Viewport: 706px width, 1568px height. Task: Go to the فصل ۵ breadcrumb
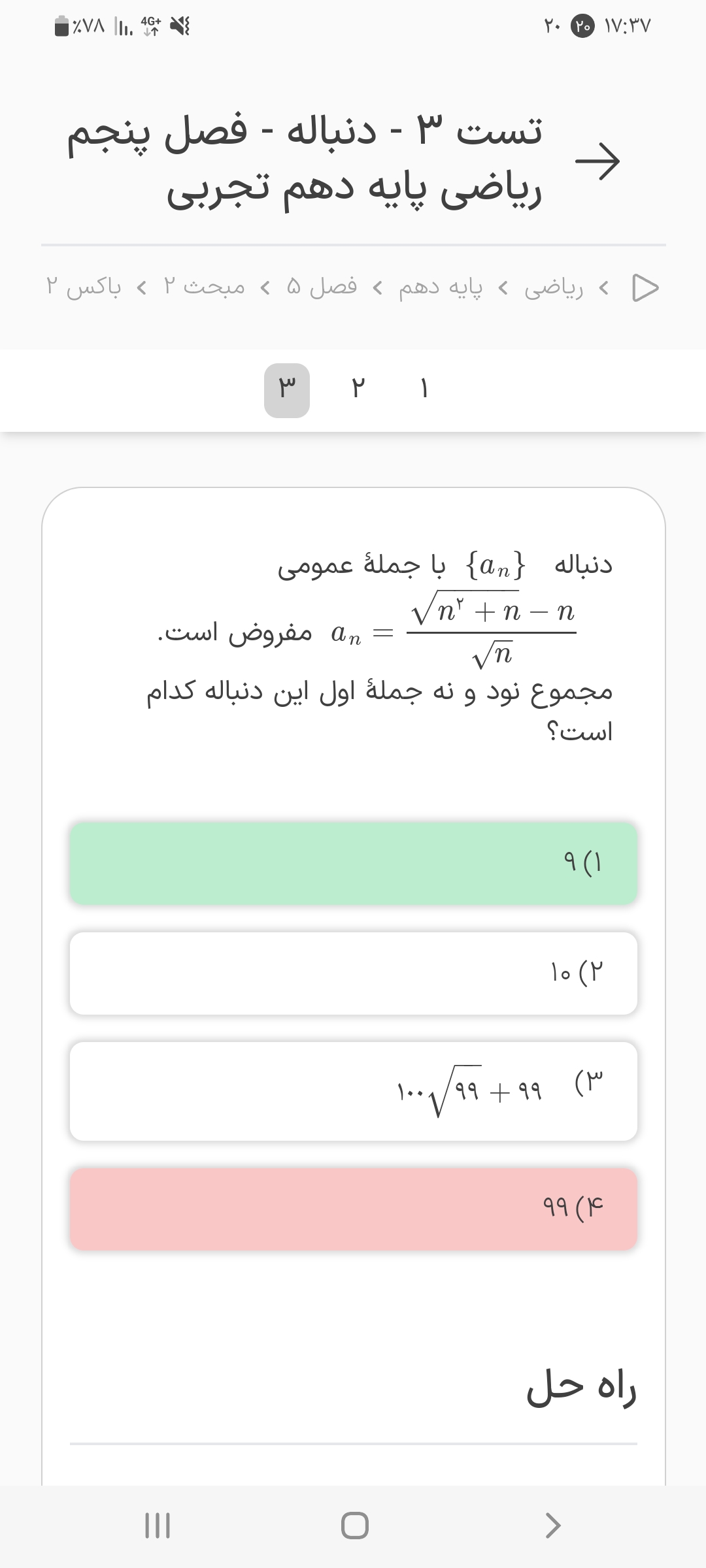[322, 287]
